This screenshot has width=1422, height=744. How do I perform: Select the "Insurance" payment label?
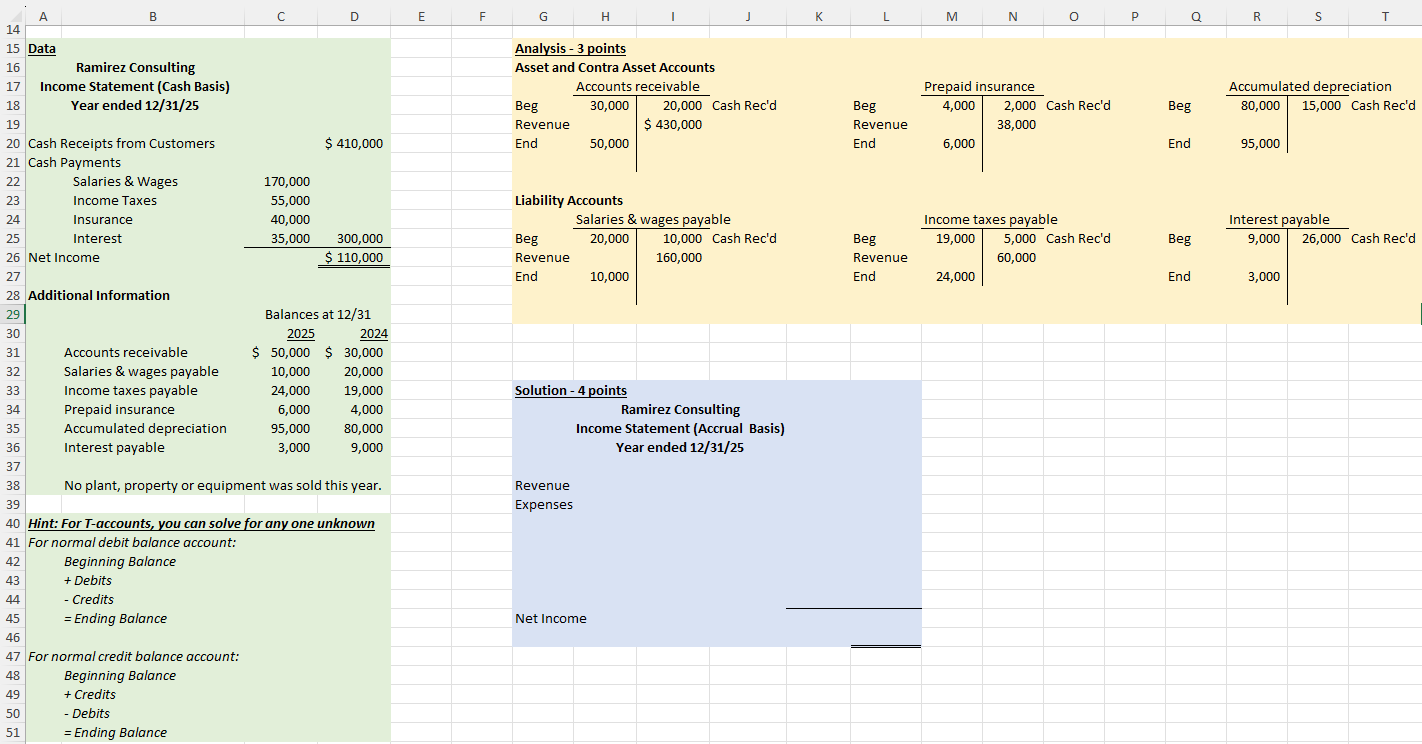pos(102,219)
